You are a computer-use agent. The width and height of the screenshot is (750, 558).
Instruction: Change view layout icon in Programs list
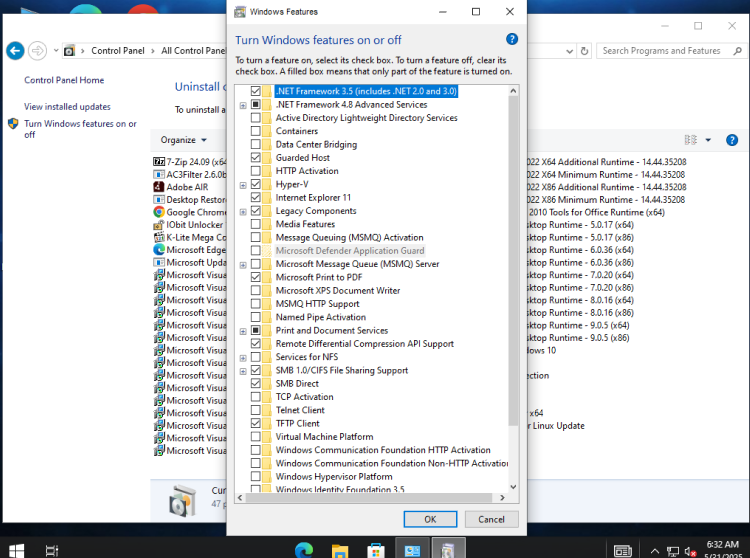(x=690, y=140)
